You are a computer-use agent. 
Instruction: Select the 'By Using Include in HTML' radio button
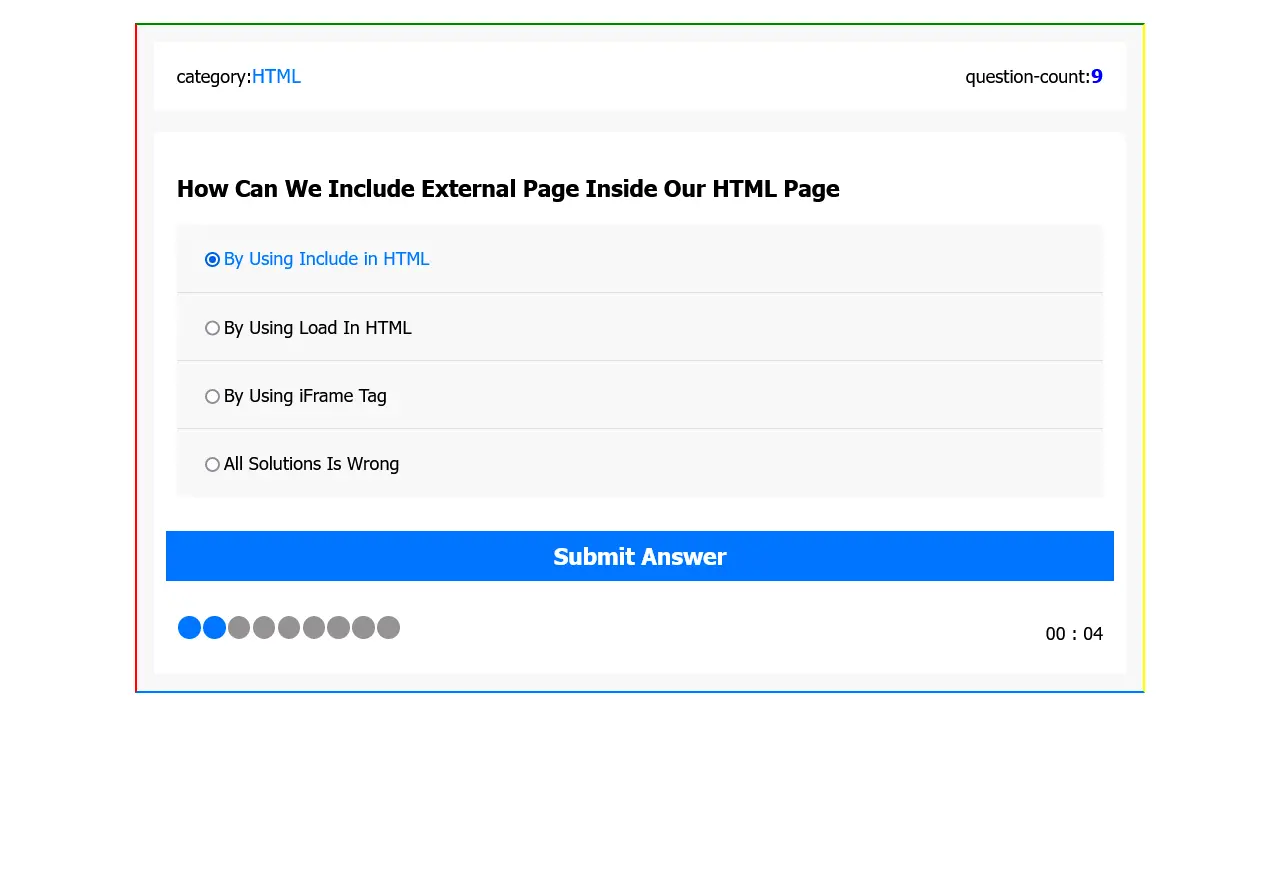click(212, 260)
